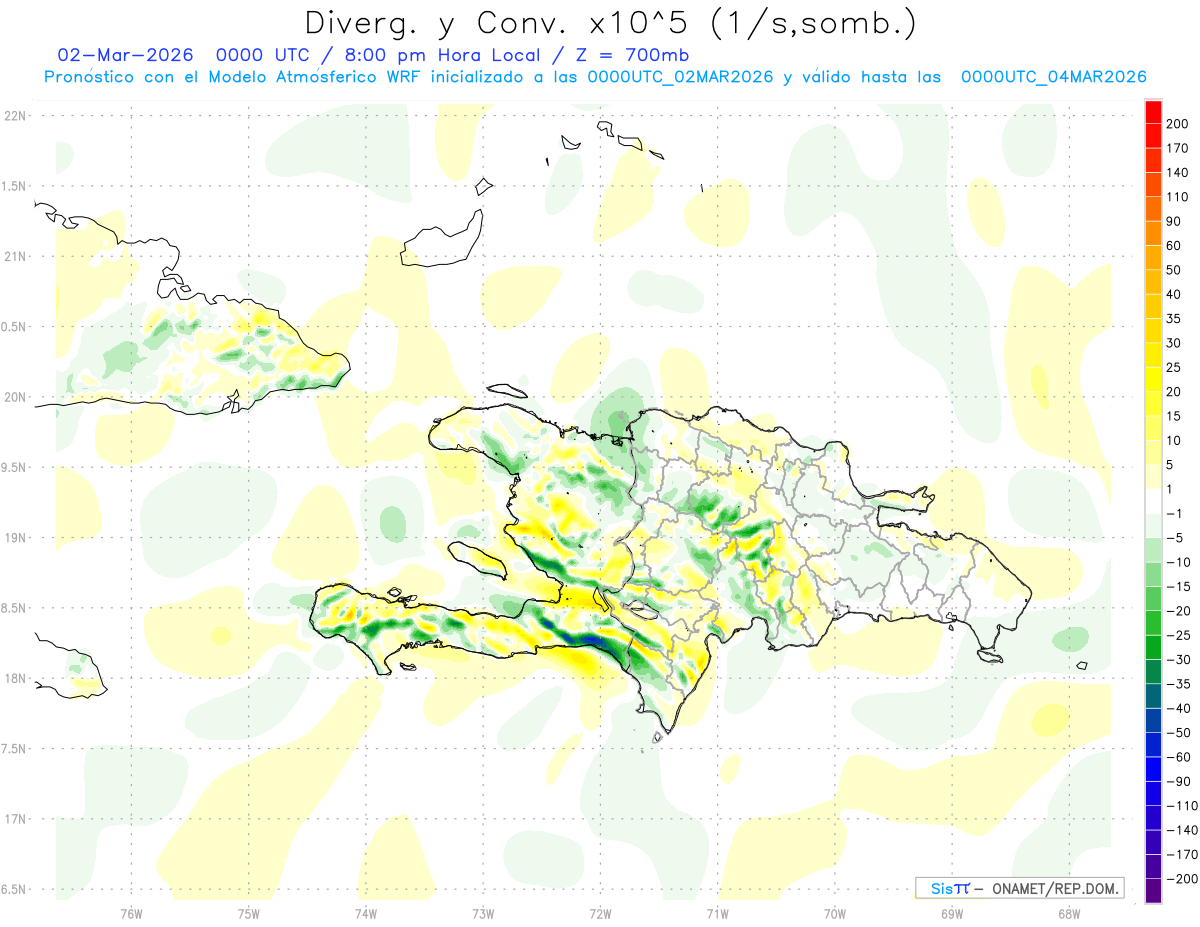Image resolution: width=1200 pixels, height=927 pixels.
Task: Click the '-110' value on the color bar
Action: pyautogui.click(x=1181, y=806)
